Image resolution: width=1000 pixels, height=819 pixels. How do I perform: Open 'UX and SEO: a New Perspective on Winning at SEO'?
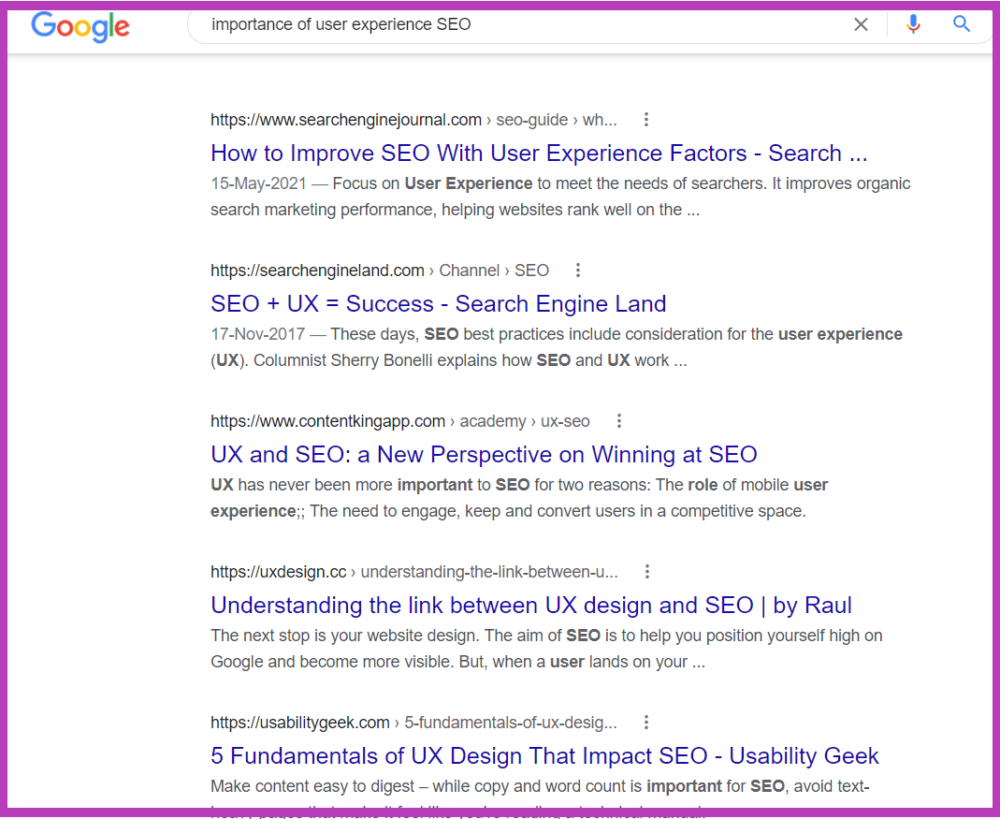483,454
